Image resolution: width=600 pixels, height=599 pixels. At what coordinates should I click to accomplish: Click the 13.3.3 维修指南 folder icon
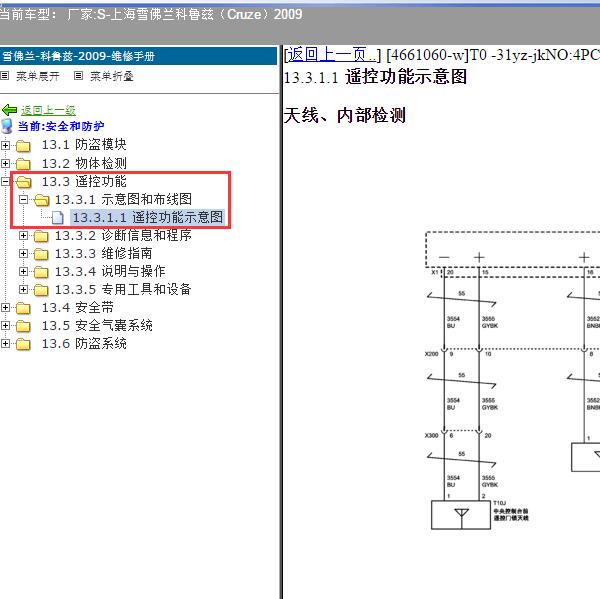click(41, 254)
